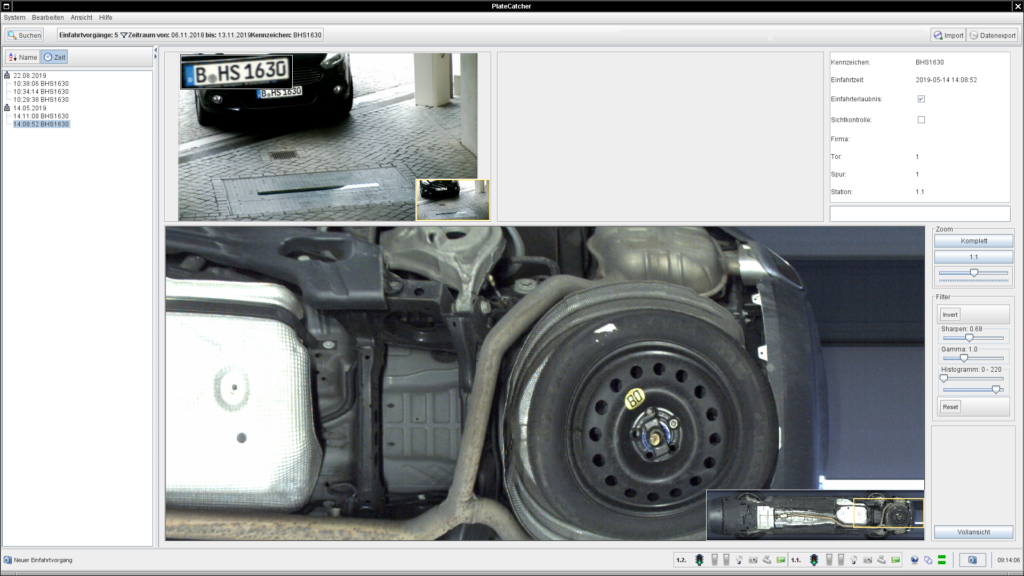The width and height of the screenshot is (1024, 576).
Task: Select the 14:11:08 BHS1630 entry
Action: click(40, 116)
